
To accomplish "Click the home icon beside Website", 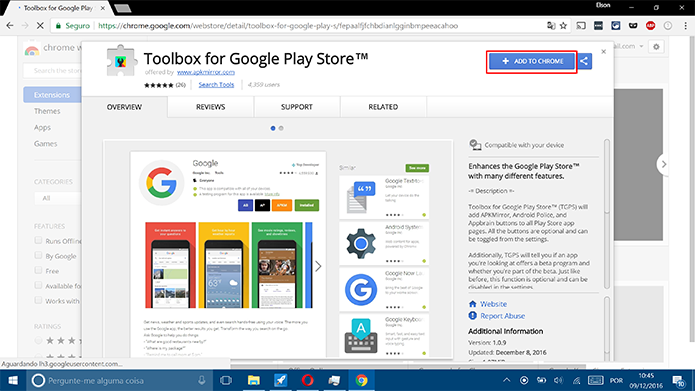I will [472, 304].
